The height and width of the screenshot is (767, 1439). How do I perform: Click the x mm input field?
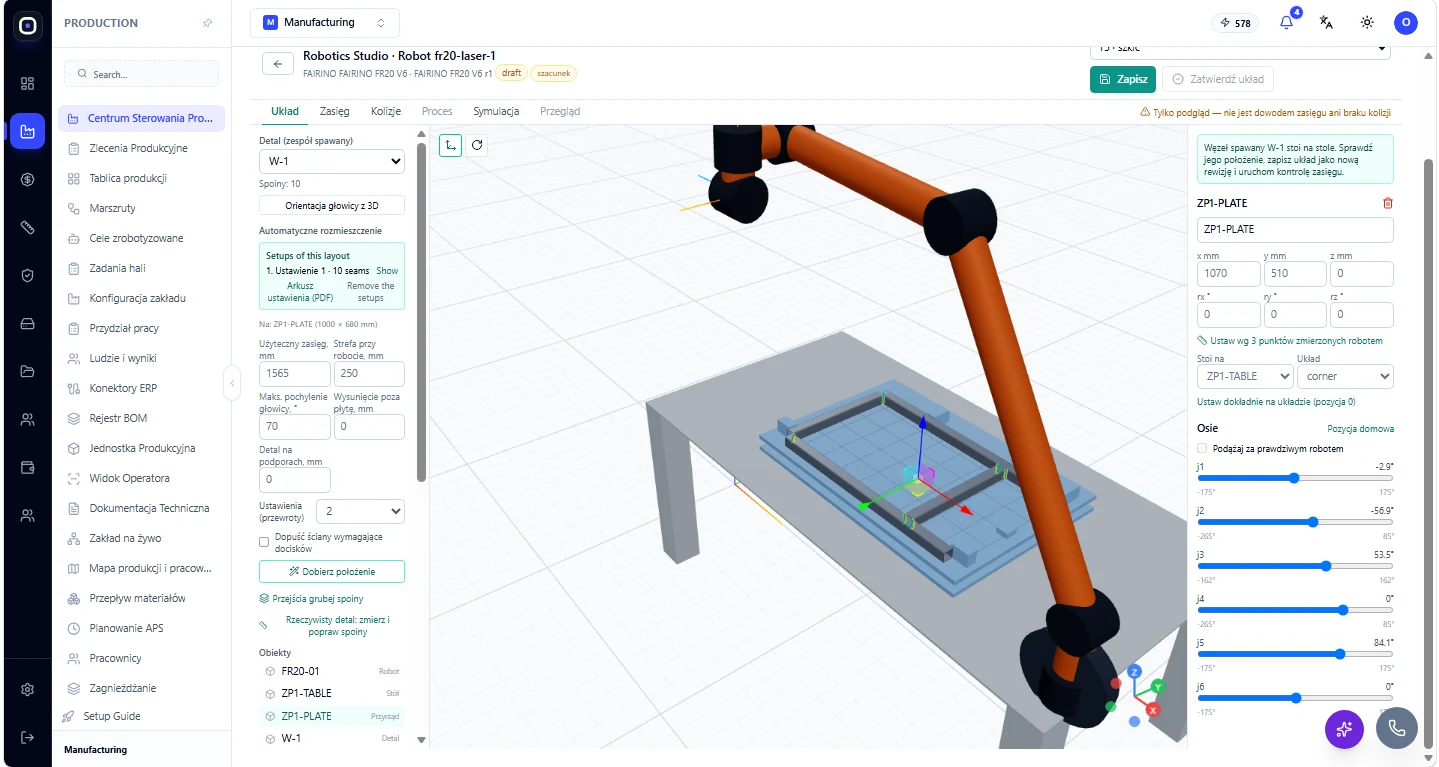(x=1228, y=274)
